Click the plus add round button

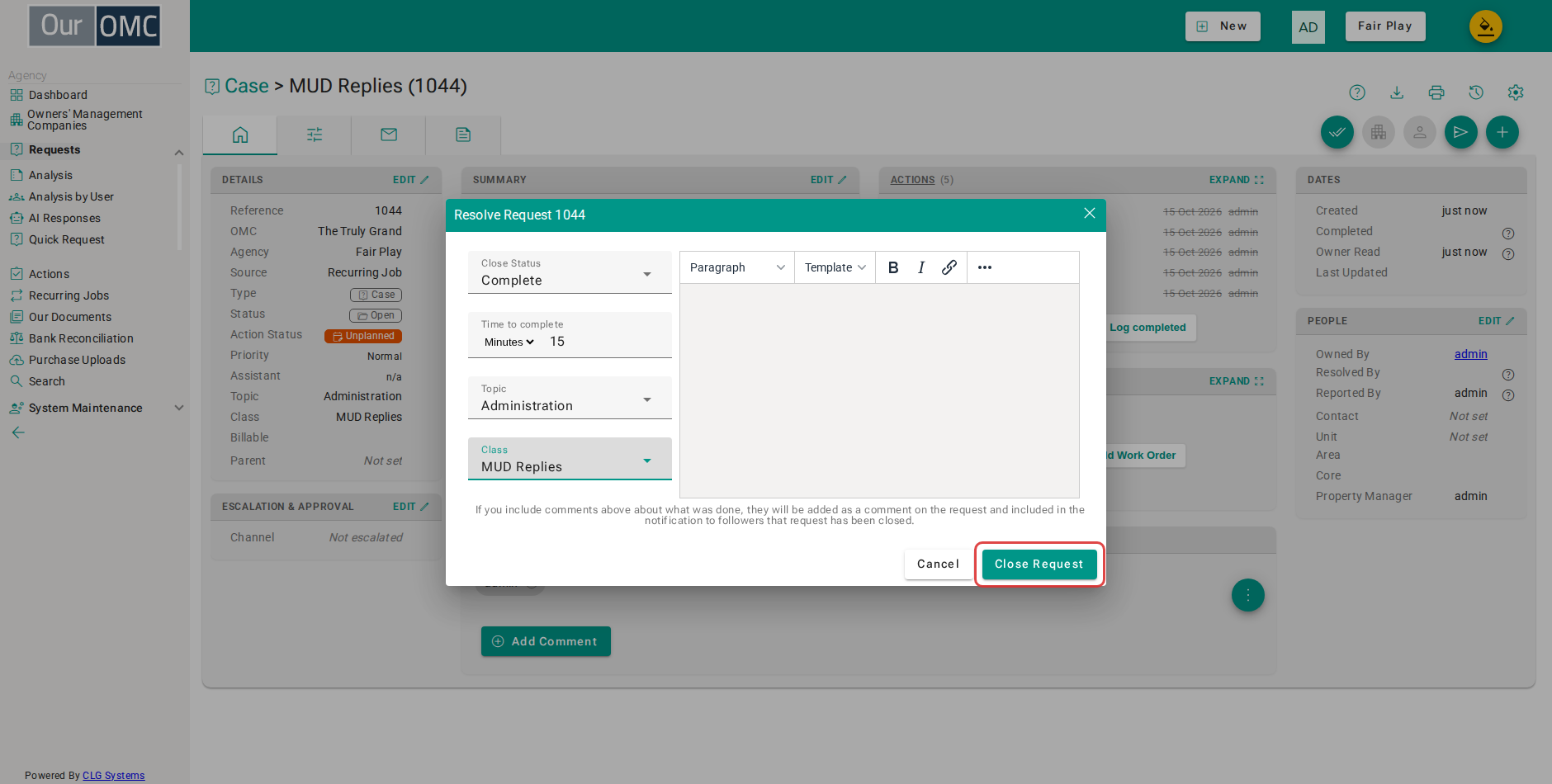[1502, 132]
